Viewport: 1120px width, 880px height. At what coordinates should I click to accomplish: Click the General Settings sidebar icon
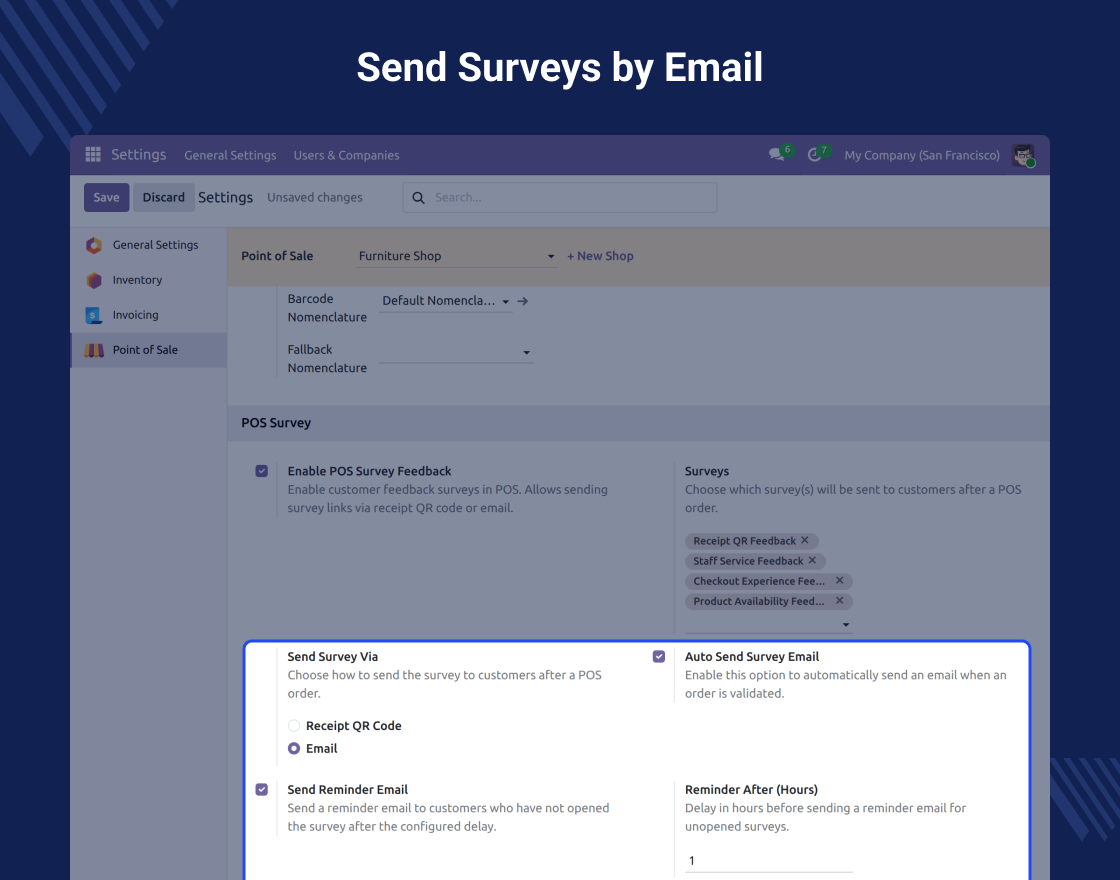click(x=94, y=245)
